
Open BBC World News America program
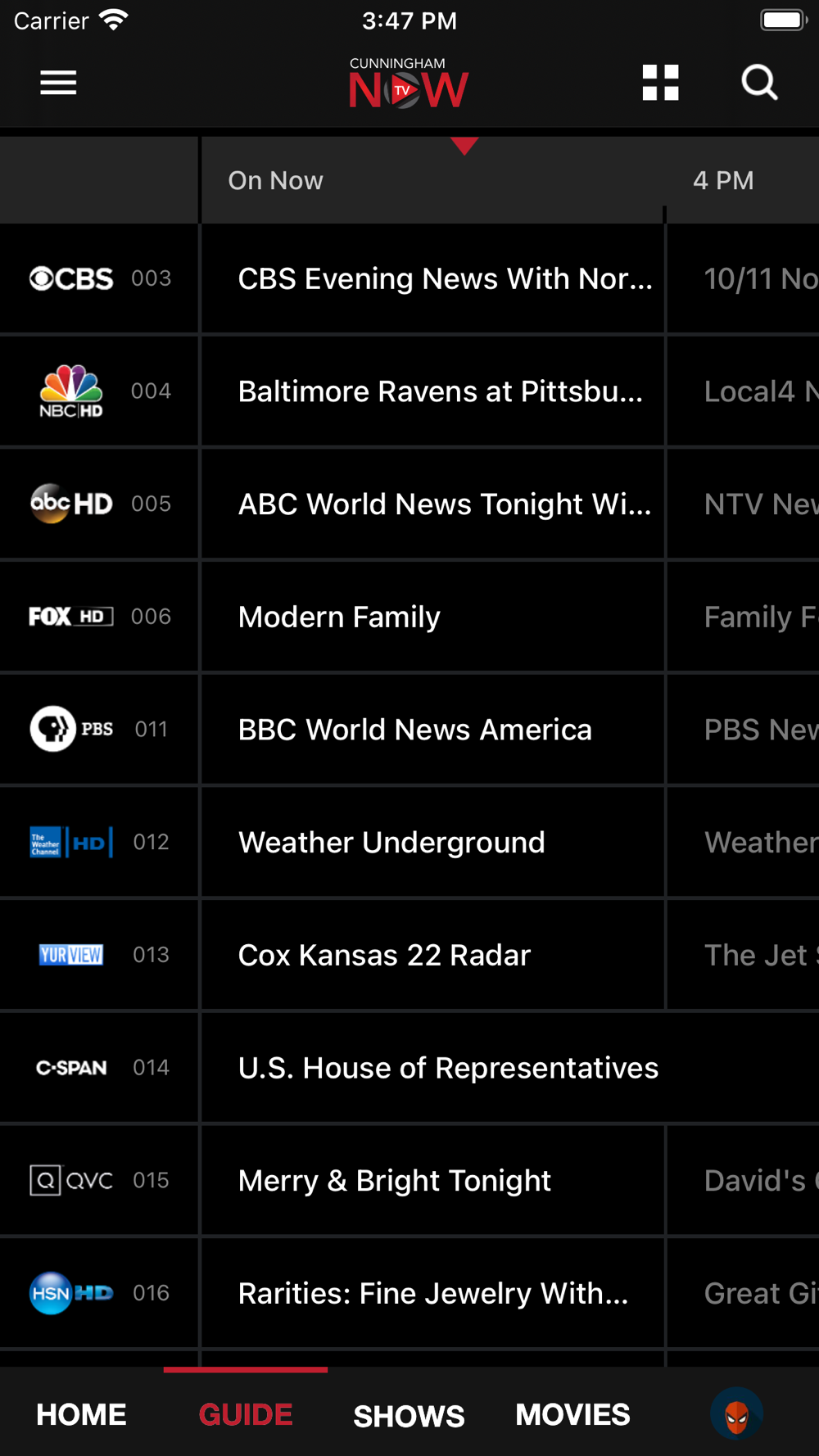[x=432, y=729]
